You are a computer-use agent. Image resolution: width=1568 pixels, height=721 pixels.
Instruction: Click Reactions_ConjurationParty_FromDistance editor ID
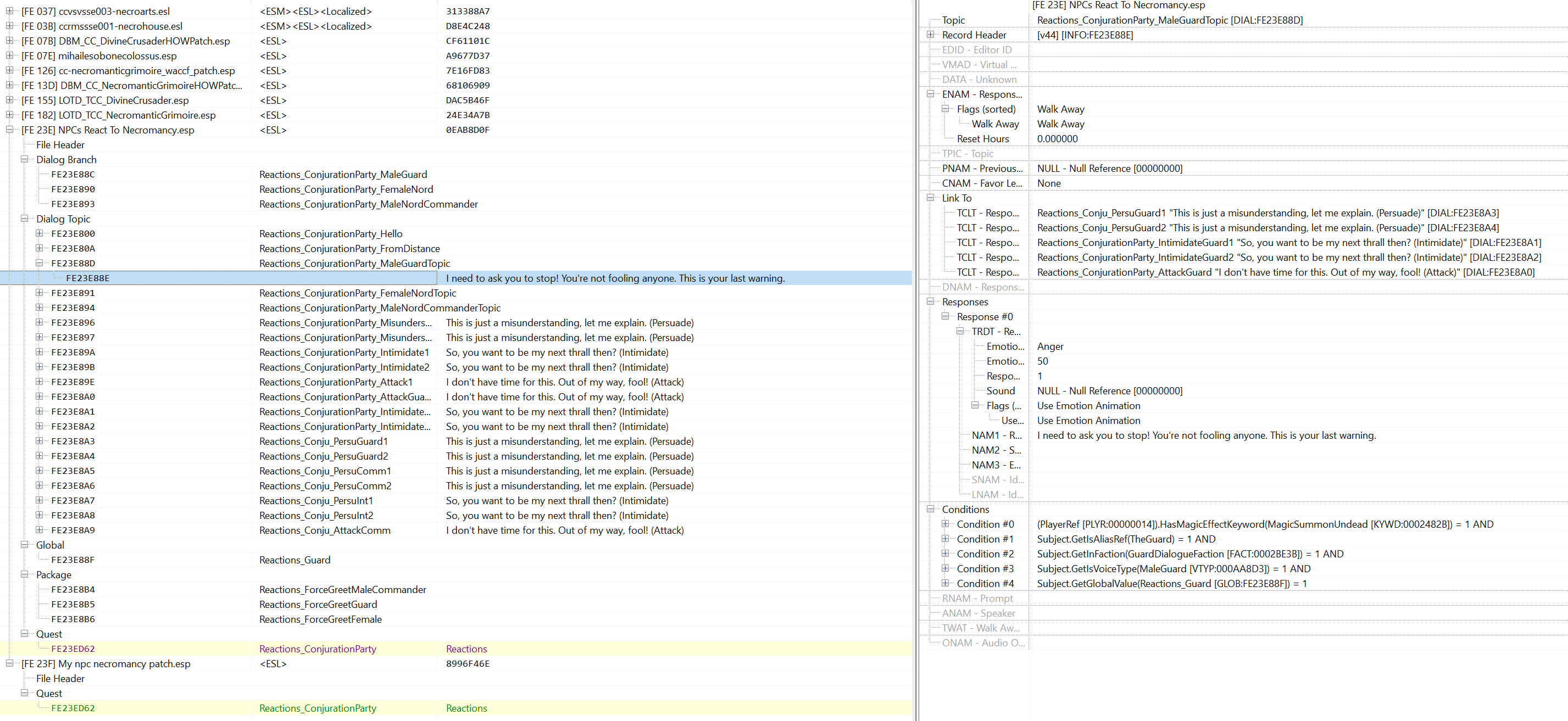coord(350,248)
